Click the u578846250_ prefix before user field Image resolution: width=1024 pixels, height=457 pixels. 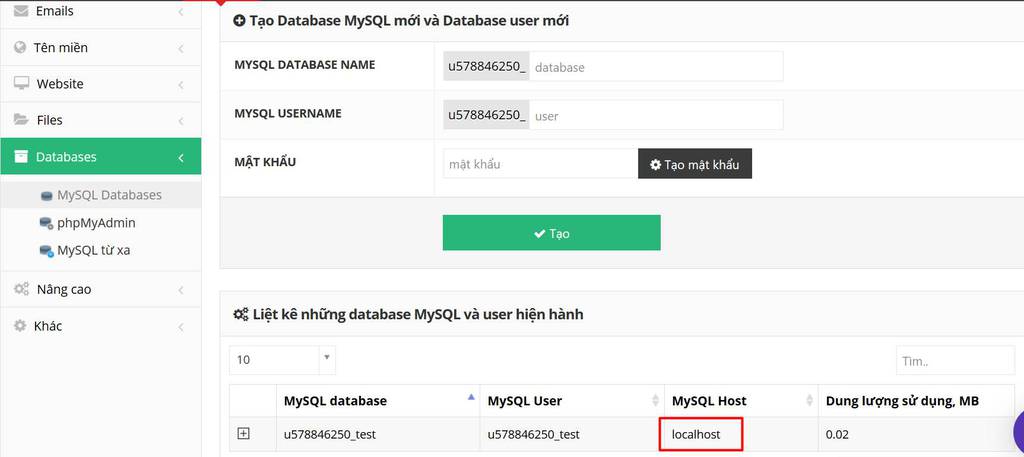487,116
